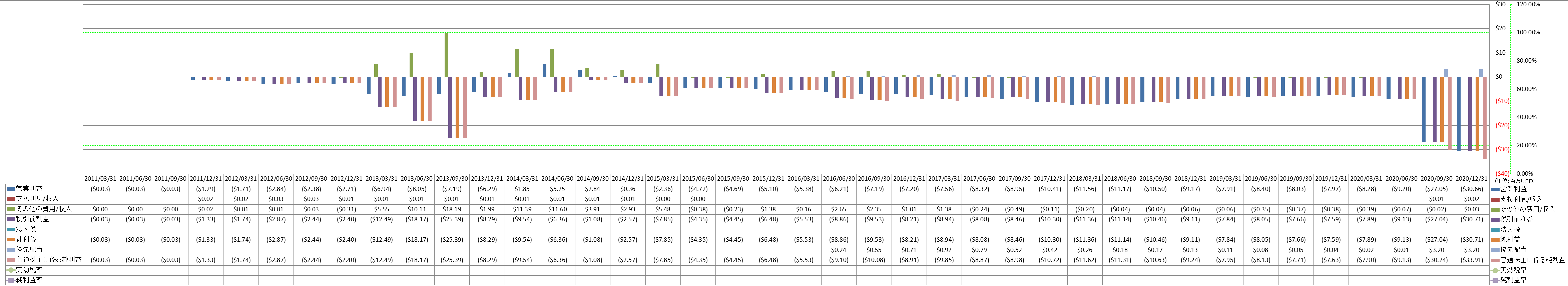Click the 2020/12/31 column header

1472,179
